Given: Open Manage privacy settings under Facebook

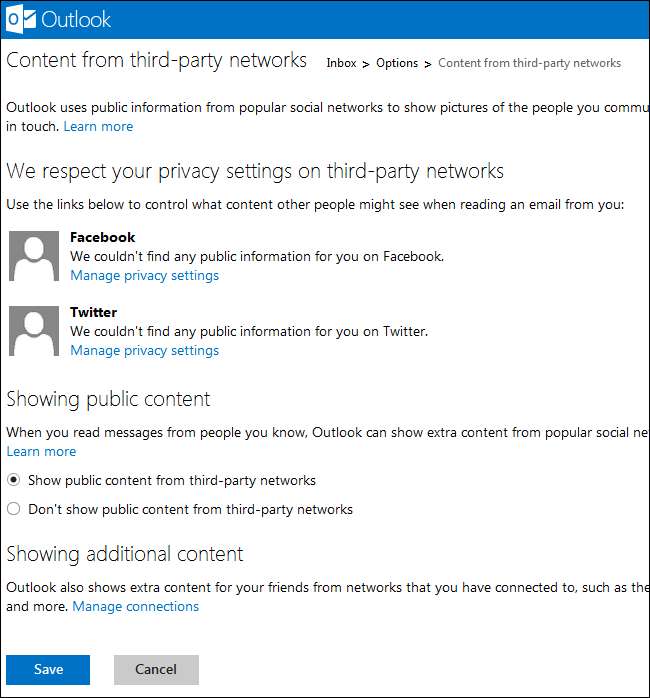Looking at the screenshot, I should pyautogui.click(x=144, y=275).
